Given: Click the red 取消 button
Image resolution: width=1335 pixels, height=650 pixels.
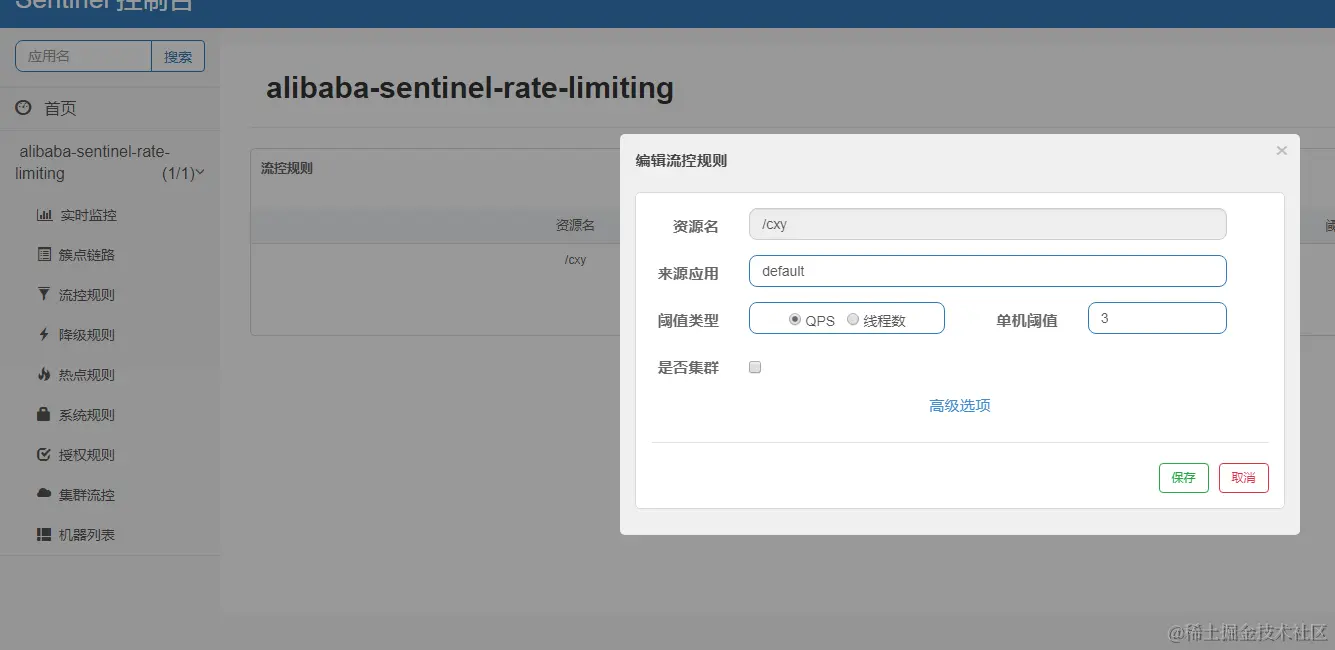Looking at the screenshot, I should 1244,478.
